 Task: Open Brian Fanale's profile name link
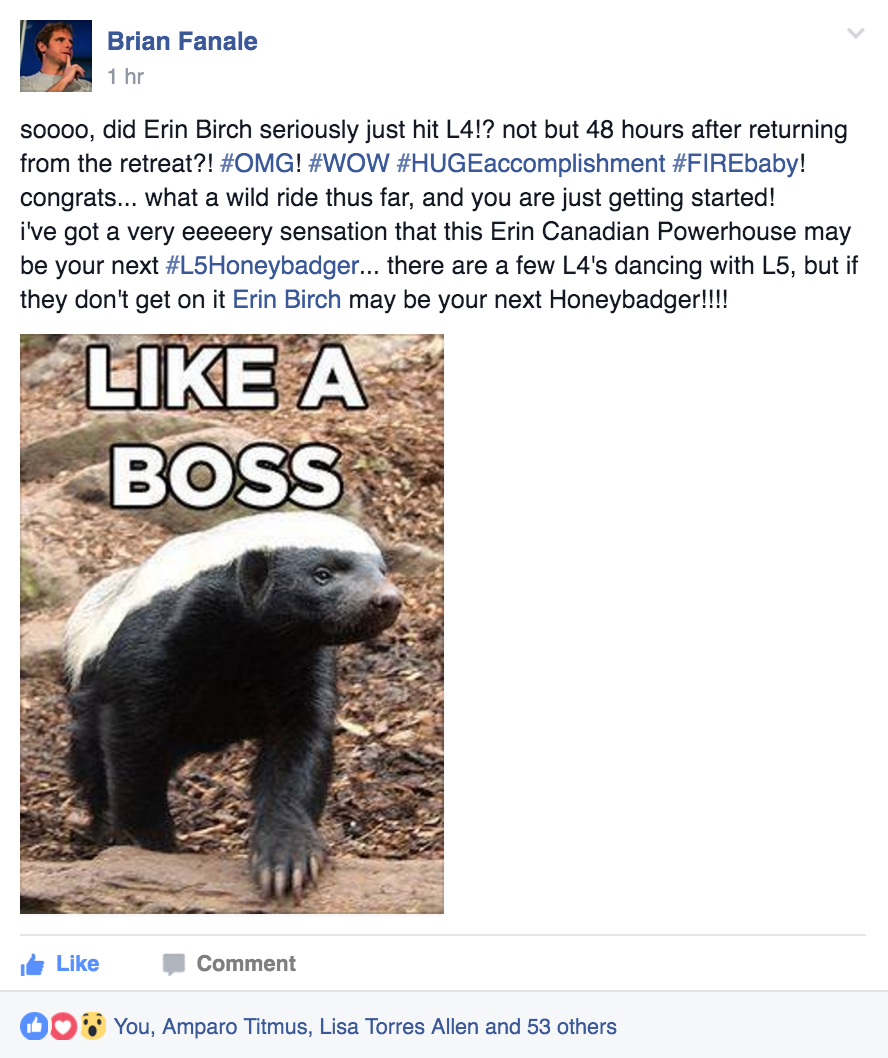pos(182,41)
